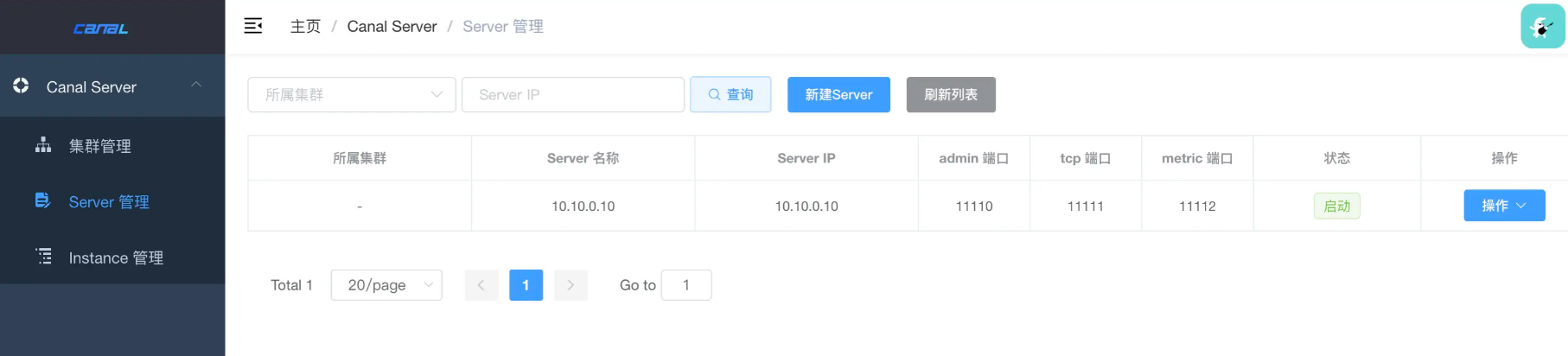Toggle the sidebar hamburger icon
The width and height of the screenshot is (1568, 356).
coord(253,26)
